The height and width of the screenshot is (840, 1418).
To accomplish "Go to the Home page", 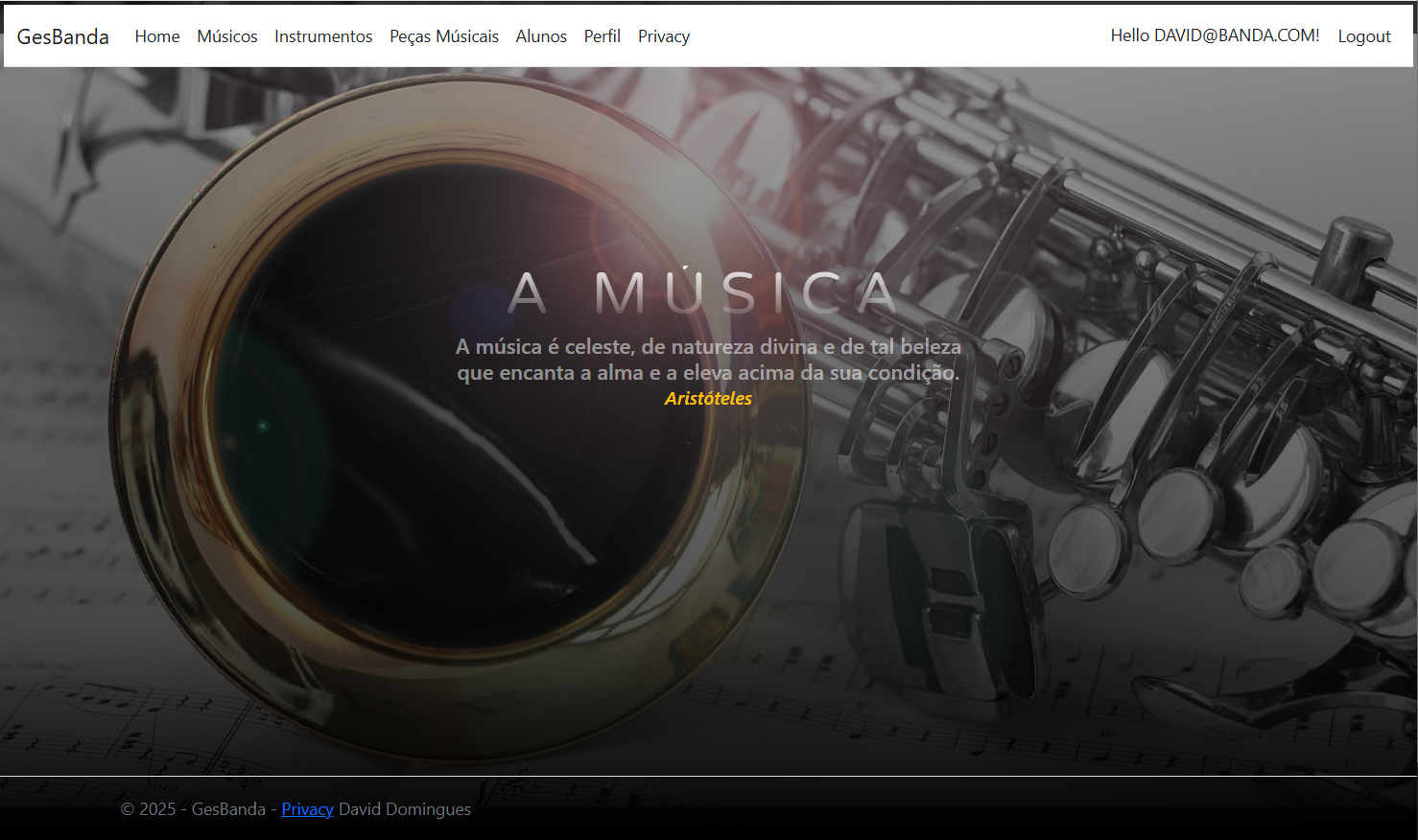I will tap(157, 36).
